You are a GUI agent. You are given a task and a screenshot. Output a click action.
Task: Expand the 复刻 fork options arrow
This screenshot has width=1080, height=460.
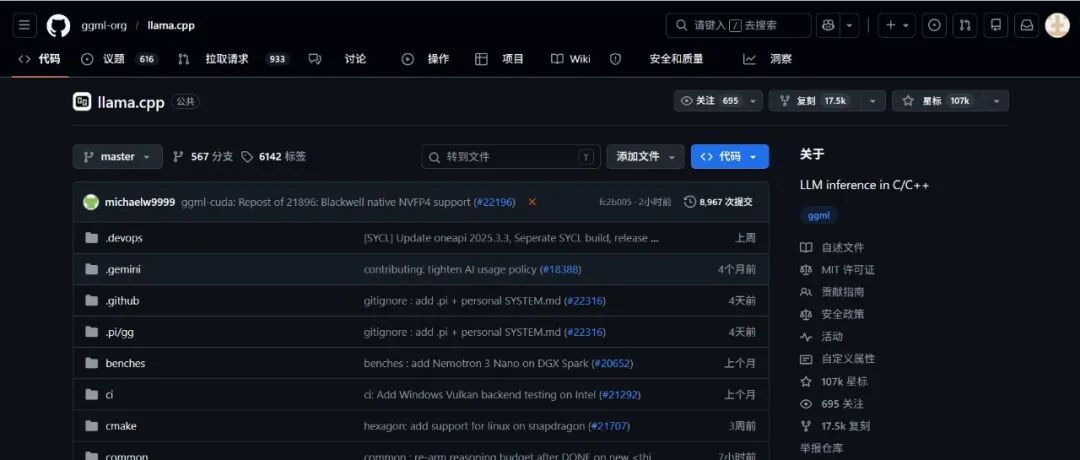[x=873, y=101]
